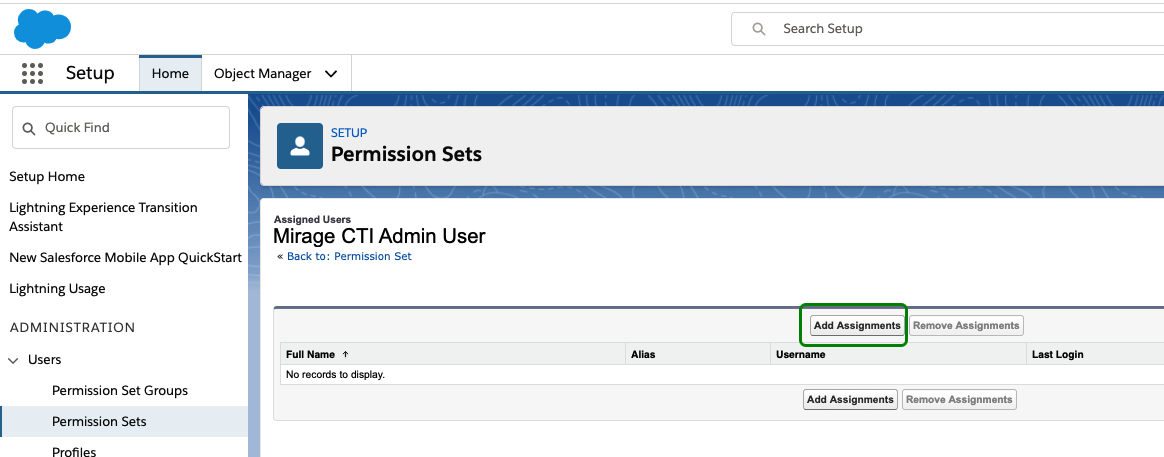
Task: Select Lightning Usage in sidebar
Action: pos(57,289)
